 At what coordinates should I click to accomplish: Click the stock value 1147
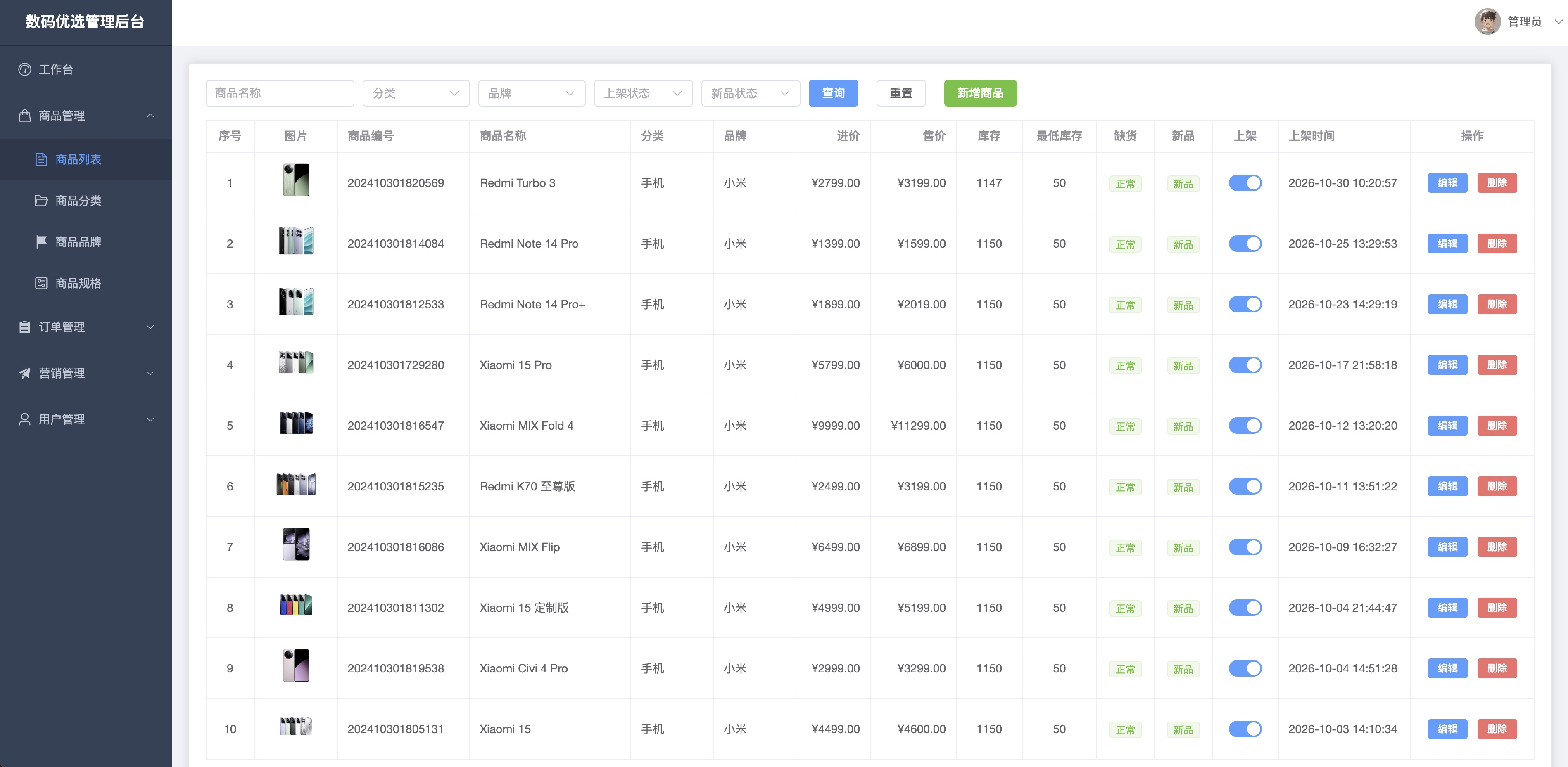click(988, 183)
